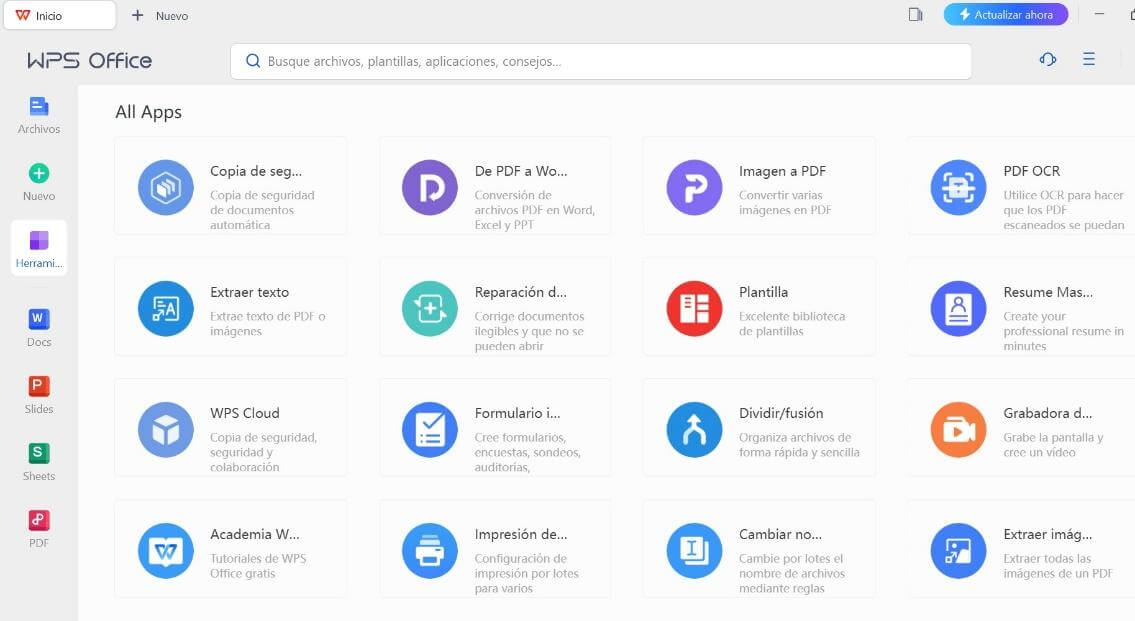Open the Academia WPS icon
This screenshot has width=1135, height=621.
(166, 551)
